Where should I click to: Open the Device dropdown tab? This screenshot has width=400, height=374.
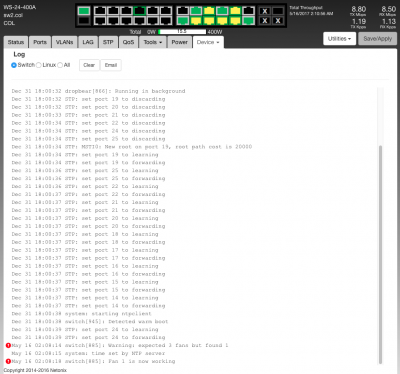(208, 42)
